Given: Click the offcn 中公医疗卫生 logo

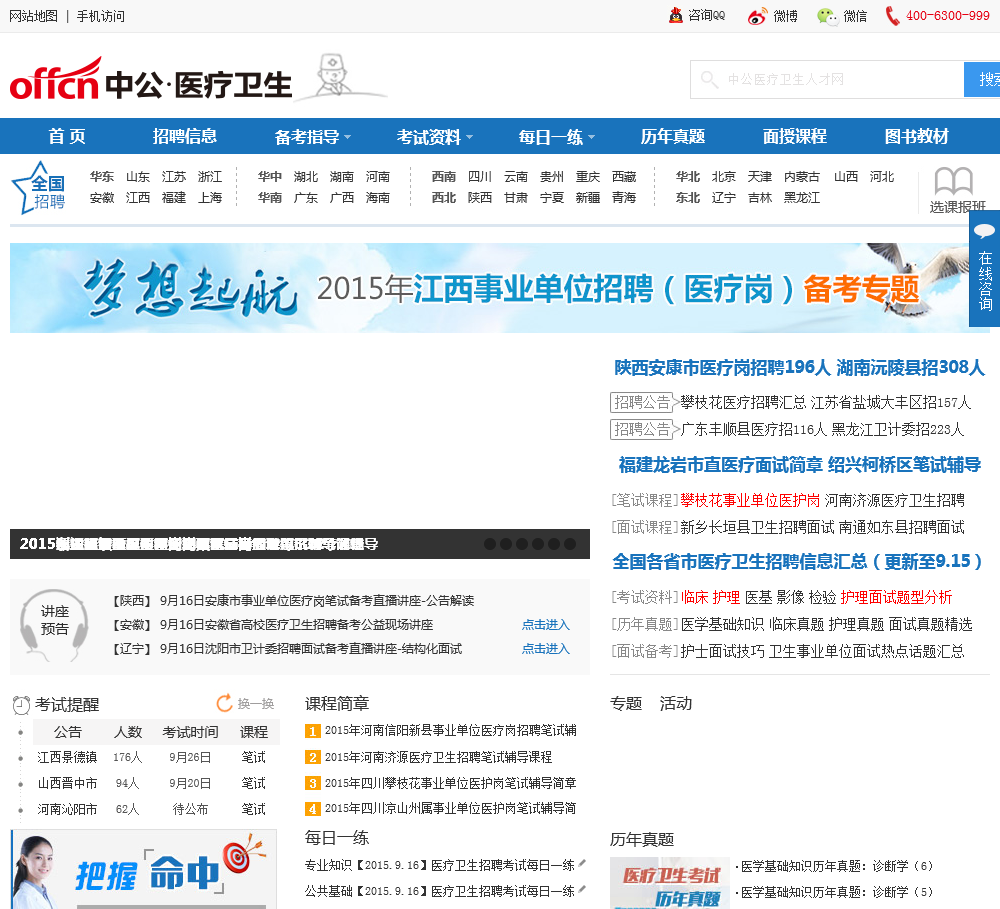Looking at the screenshot, I should [x=151, y=80].
